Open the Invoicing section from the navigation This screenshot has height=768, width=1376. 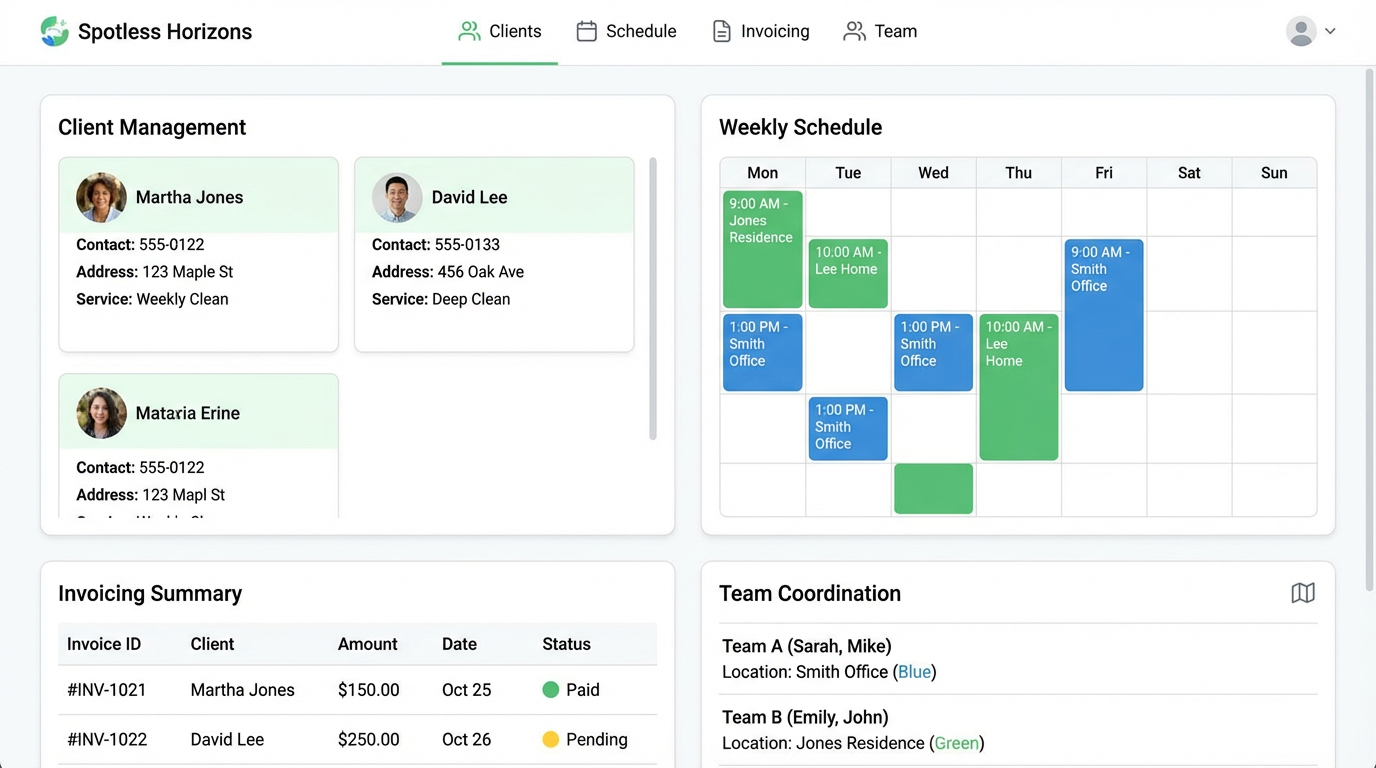point(774,31)
